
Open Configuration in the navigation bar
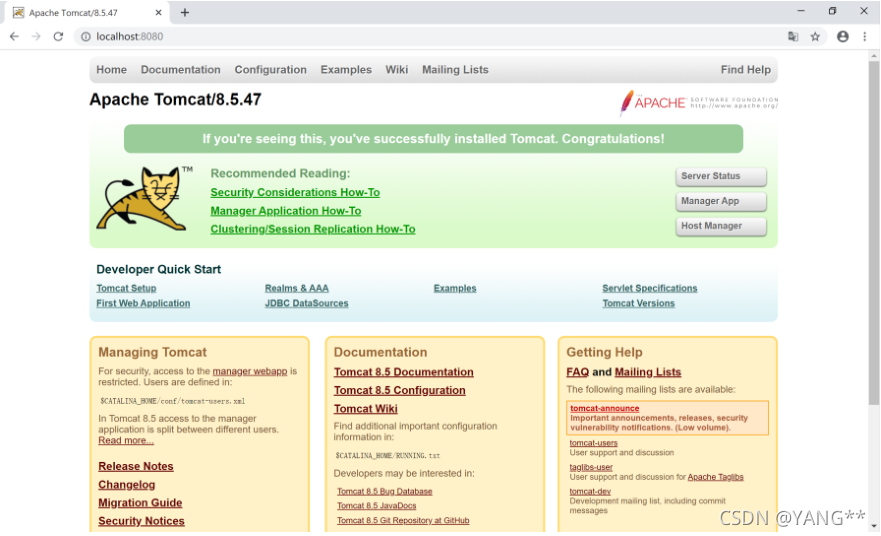(270, 70)
